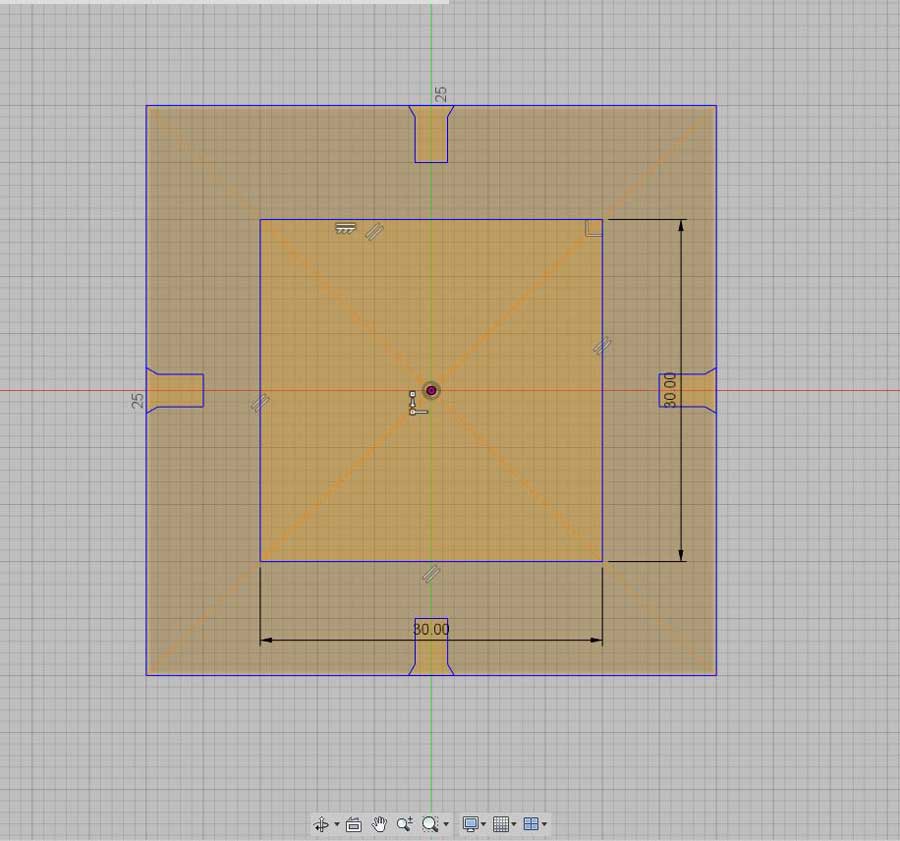Open Grid and Snaps settings icon

pyautogui.click(x=501, y=824)
